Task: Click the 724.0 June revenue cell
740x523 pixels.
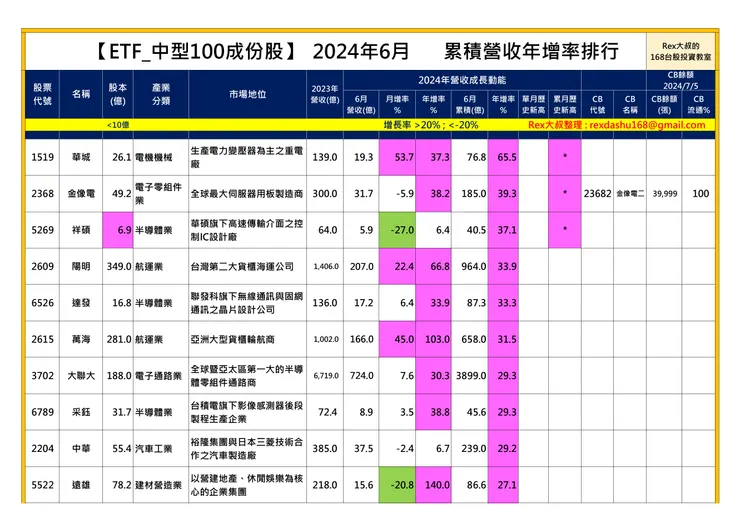Action: [361, 376]
